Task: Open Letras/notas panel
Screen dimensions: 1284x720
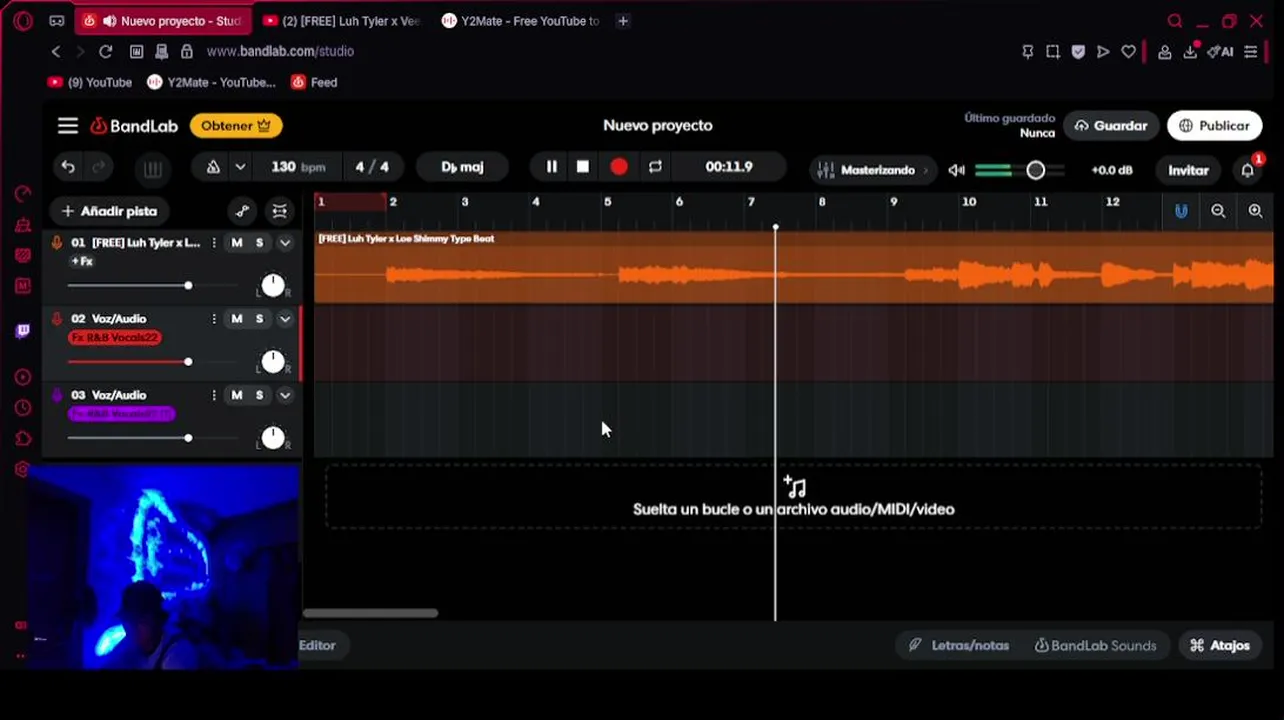Action: (x=959, y=646)
